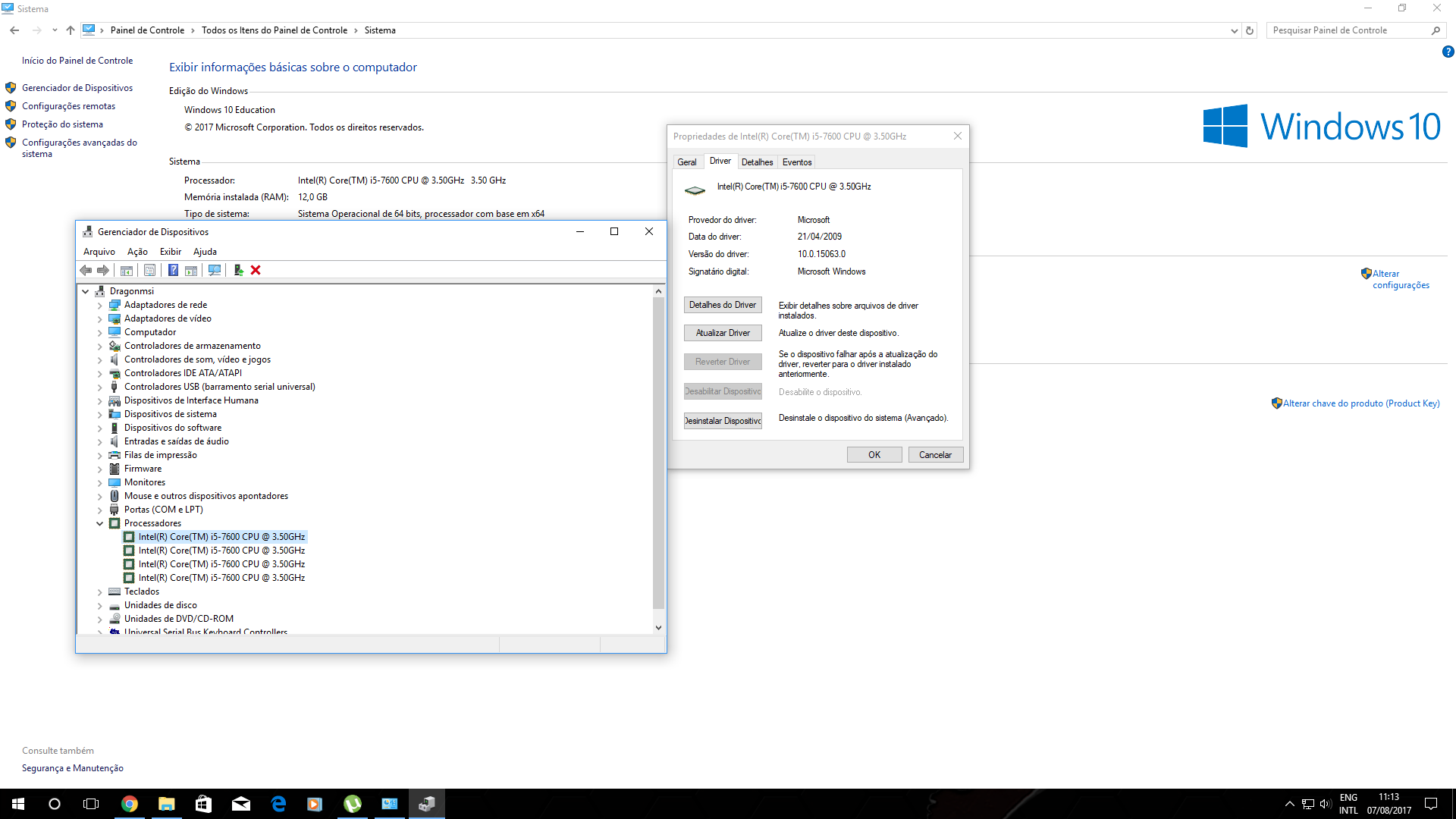Viewport: 1456px width, 819px height.
Task: Open Proteção do sistema link
Action: 62,124
